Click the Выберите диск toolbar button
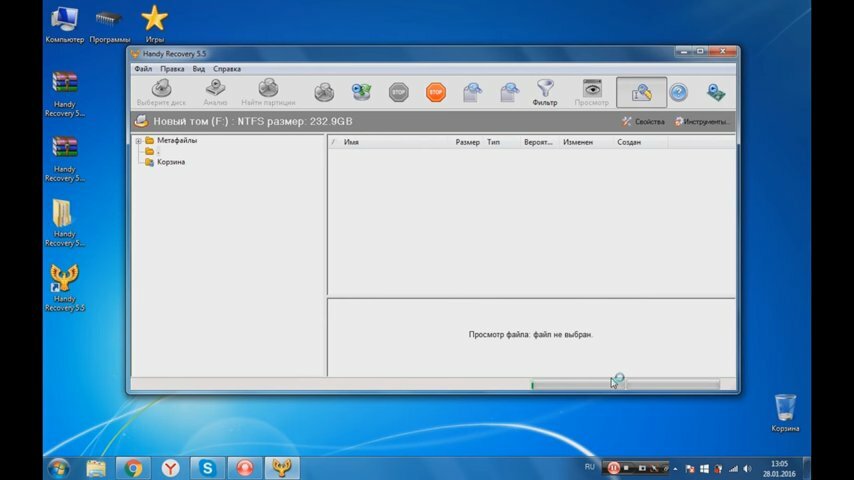 (x=161, y=92)
